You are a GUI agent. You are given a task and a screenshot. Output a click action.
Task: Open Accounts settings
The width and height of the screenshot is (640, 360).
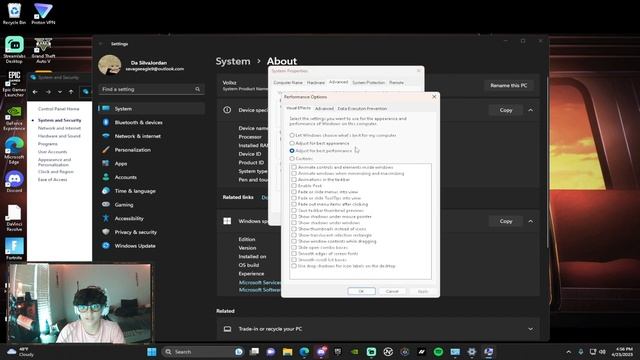(151, 177)
